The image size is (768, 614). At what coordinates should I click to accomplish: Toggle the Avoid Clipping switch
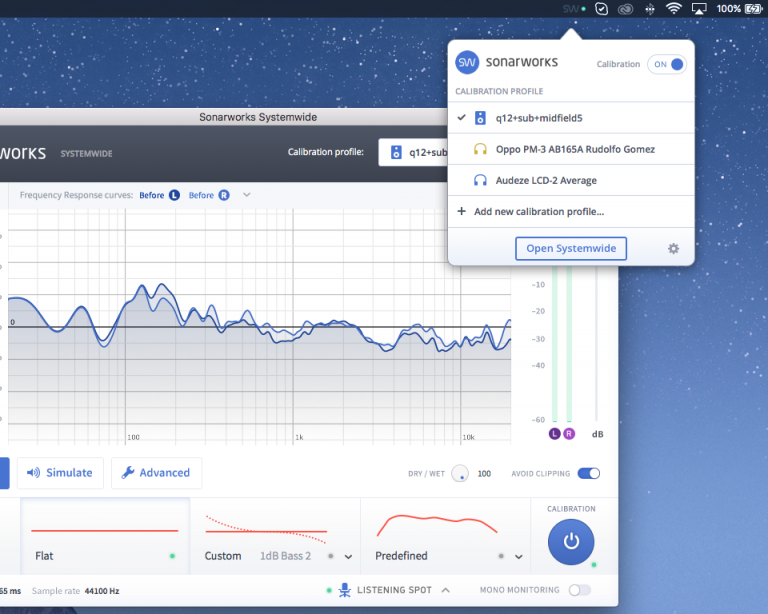tap(589, 473)
